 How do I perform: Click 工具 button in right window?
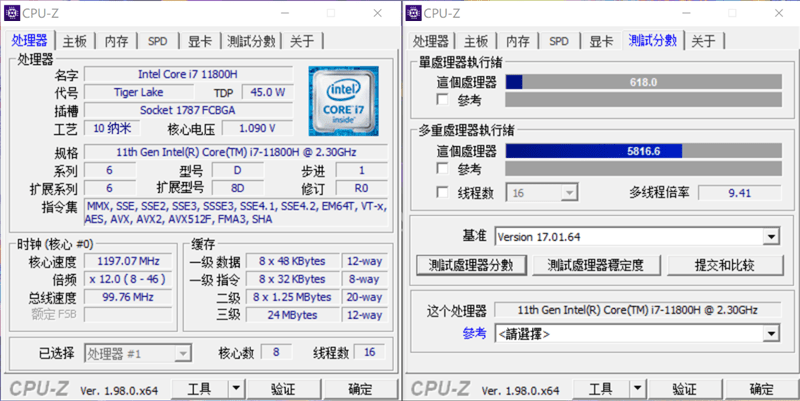pos(601,389)
